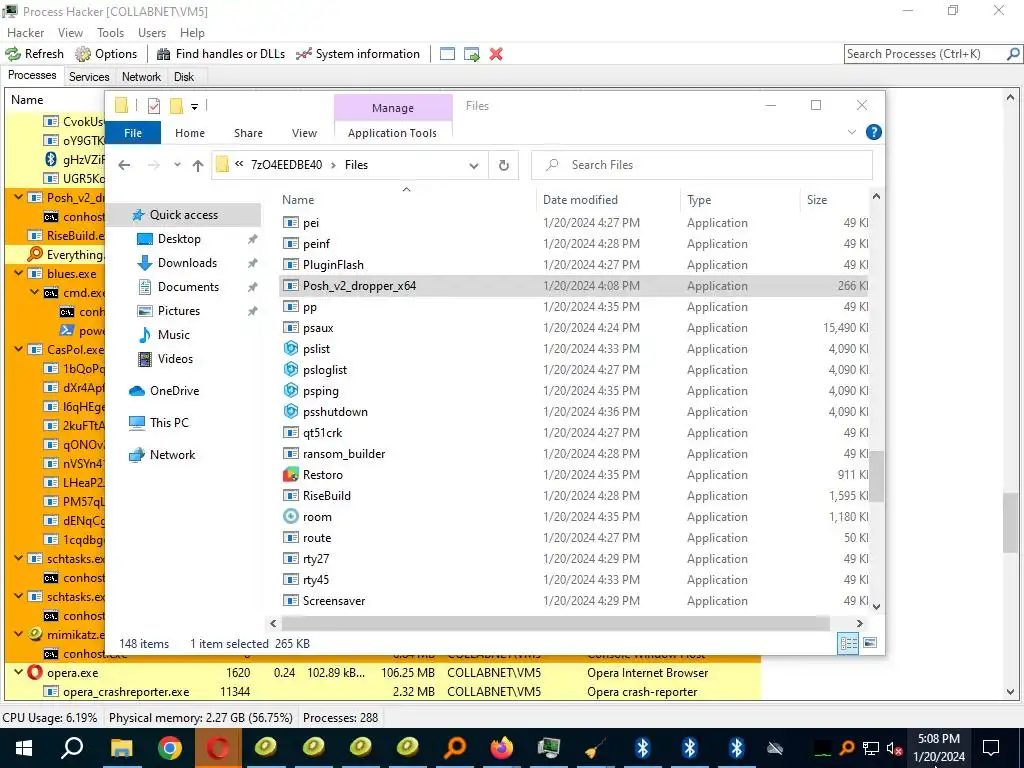
Task: Select opera_crashreporter.exe process row
Action: (x=383, y=692)
